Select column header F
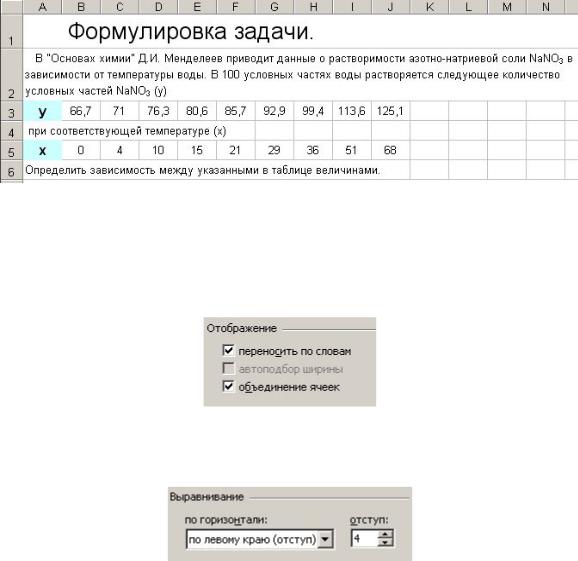The image size is (578, 561). pos(236,7)
